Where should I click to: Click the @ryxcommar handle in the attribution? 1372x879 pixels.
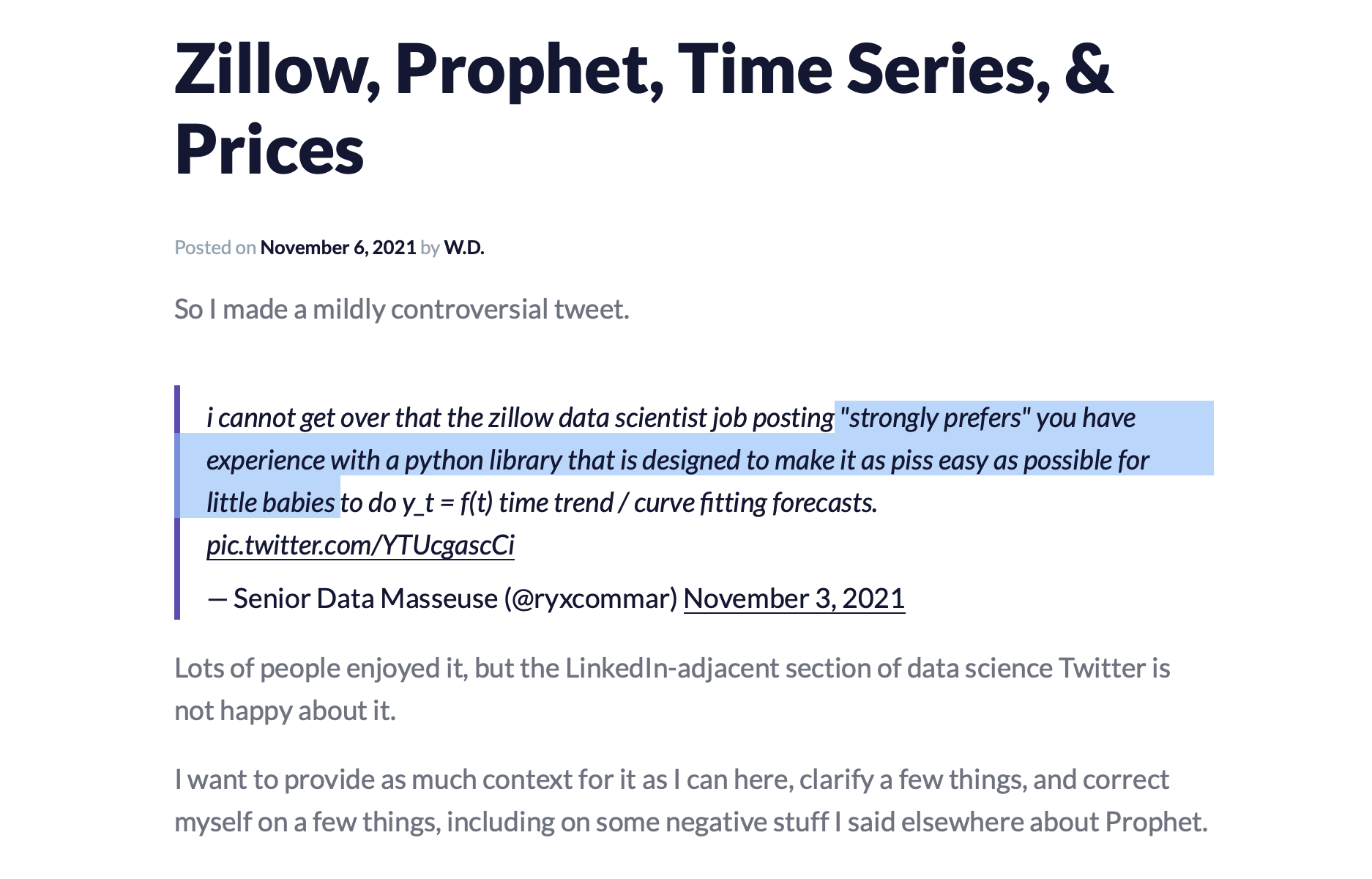click(591, 598)
